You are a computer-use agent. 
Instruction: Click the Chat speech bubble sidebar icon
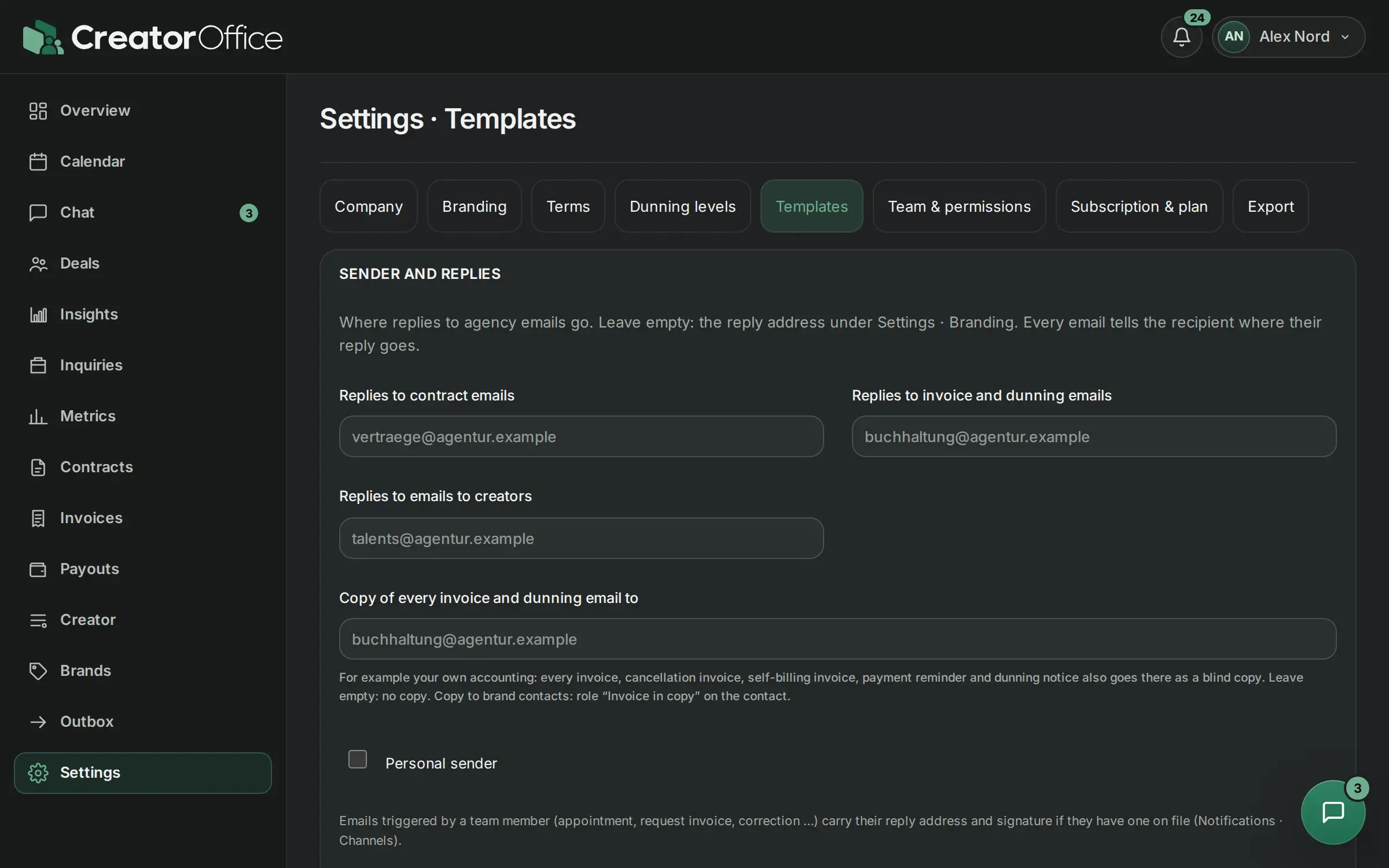click(38, 212)
